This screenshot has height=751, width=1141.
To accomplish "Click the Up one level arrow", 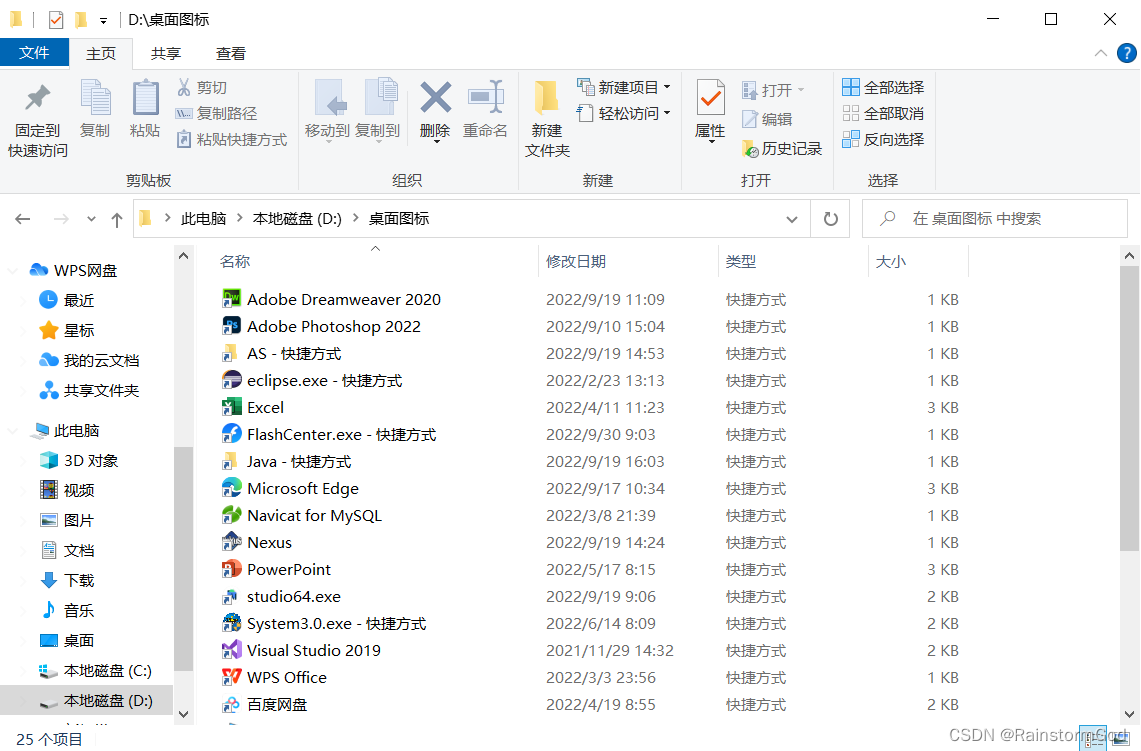I will 116,219.
